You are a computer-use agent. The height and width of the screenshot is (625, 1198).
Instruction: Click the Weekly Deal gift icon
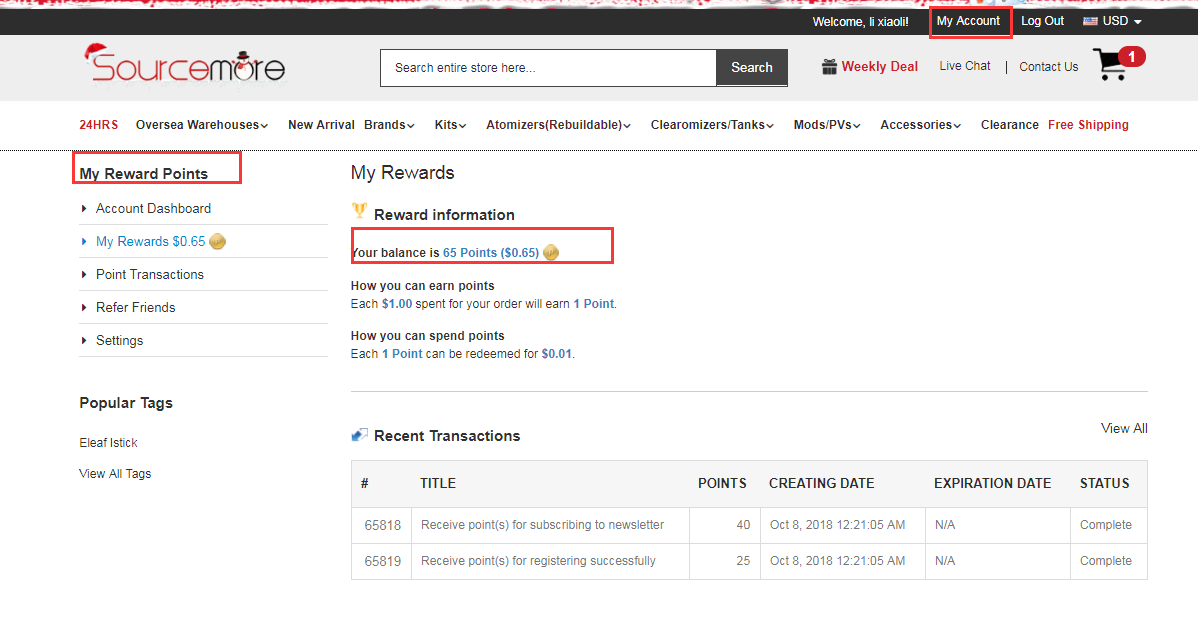[x=829, y=67]
